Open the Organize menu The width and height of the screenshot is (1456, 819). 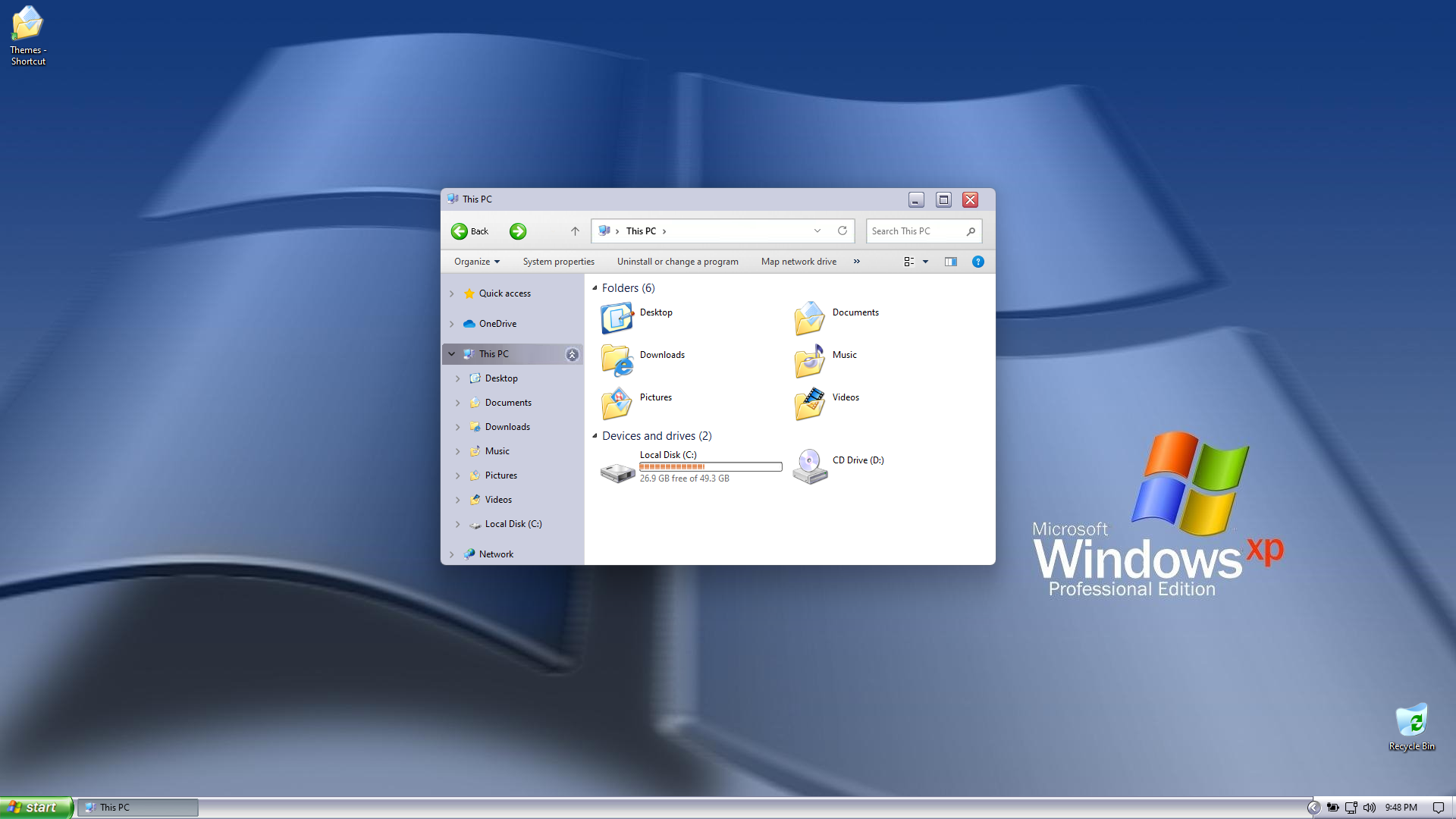coord(476,262)
